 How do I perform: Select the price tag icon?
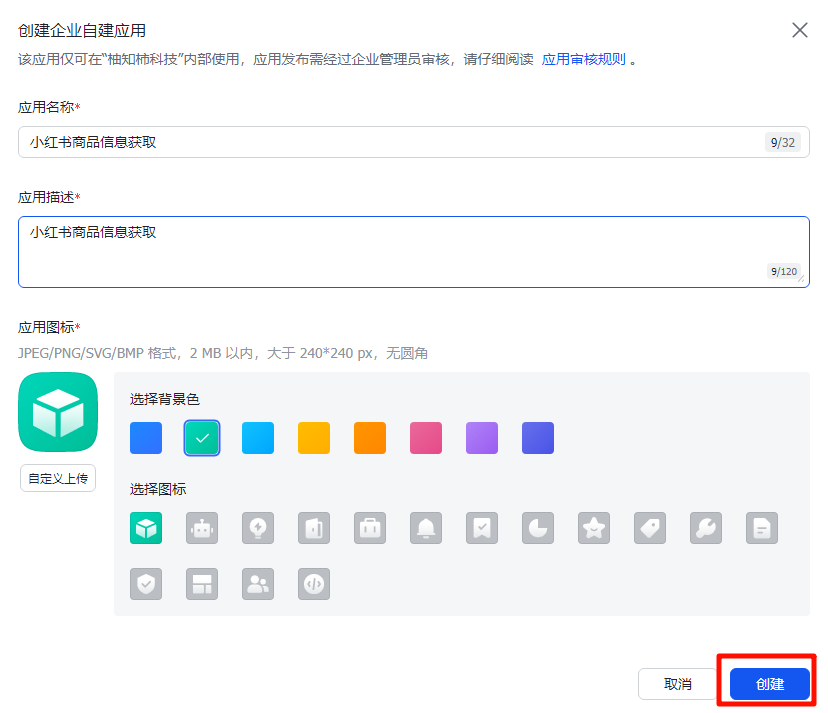(x=650, y=528)
